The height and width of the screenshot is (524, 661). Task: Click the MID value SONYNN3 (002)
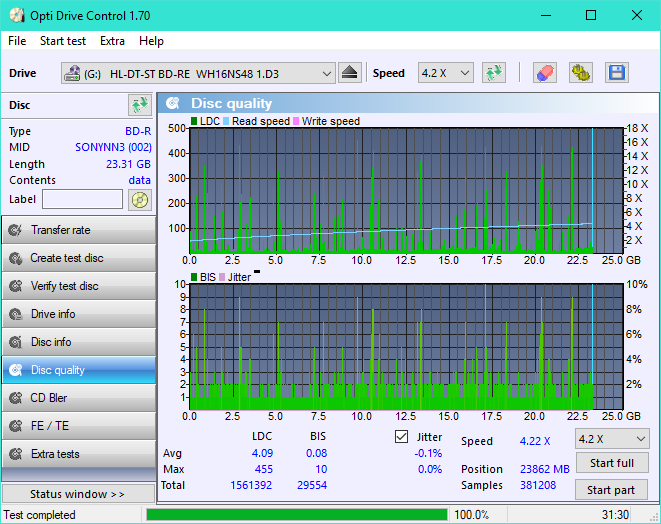(x=113, y=147)
